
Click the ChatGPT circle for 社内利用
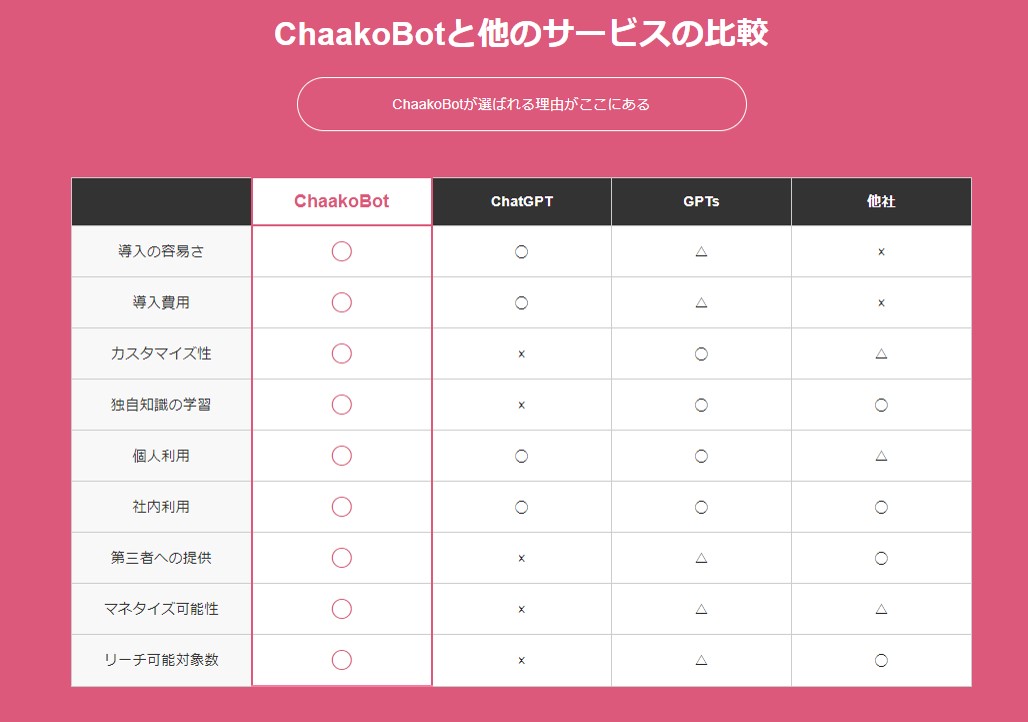click(521, 507)
